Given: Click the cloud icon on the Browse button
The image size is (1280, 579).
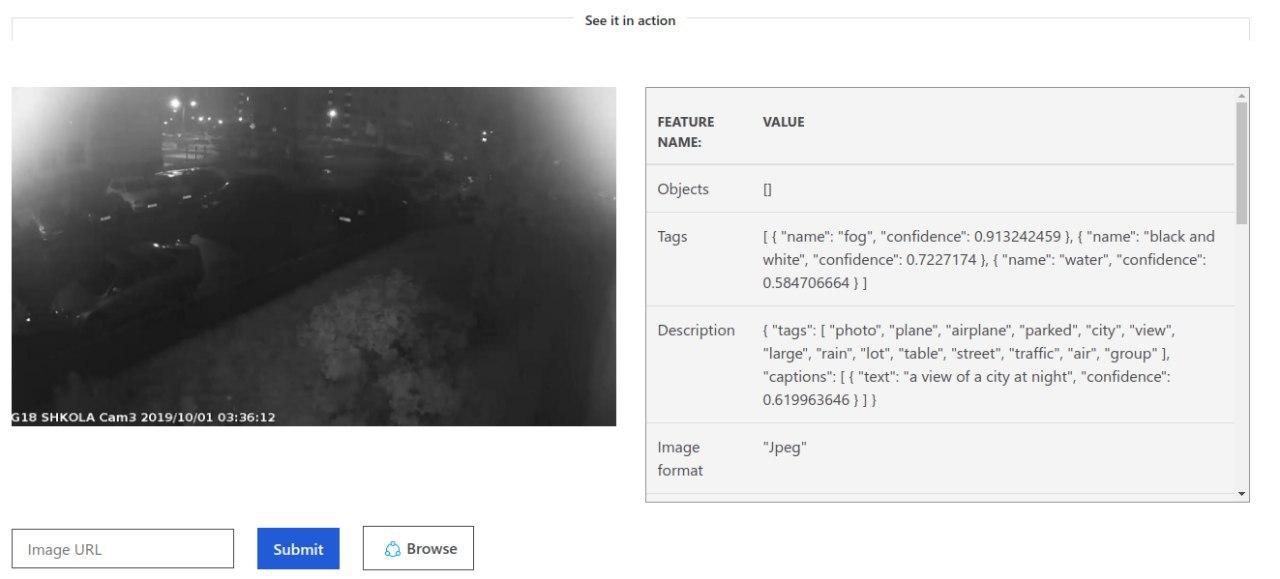Looking at the screenshot, I should (x=391, y=548).
